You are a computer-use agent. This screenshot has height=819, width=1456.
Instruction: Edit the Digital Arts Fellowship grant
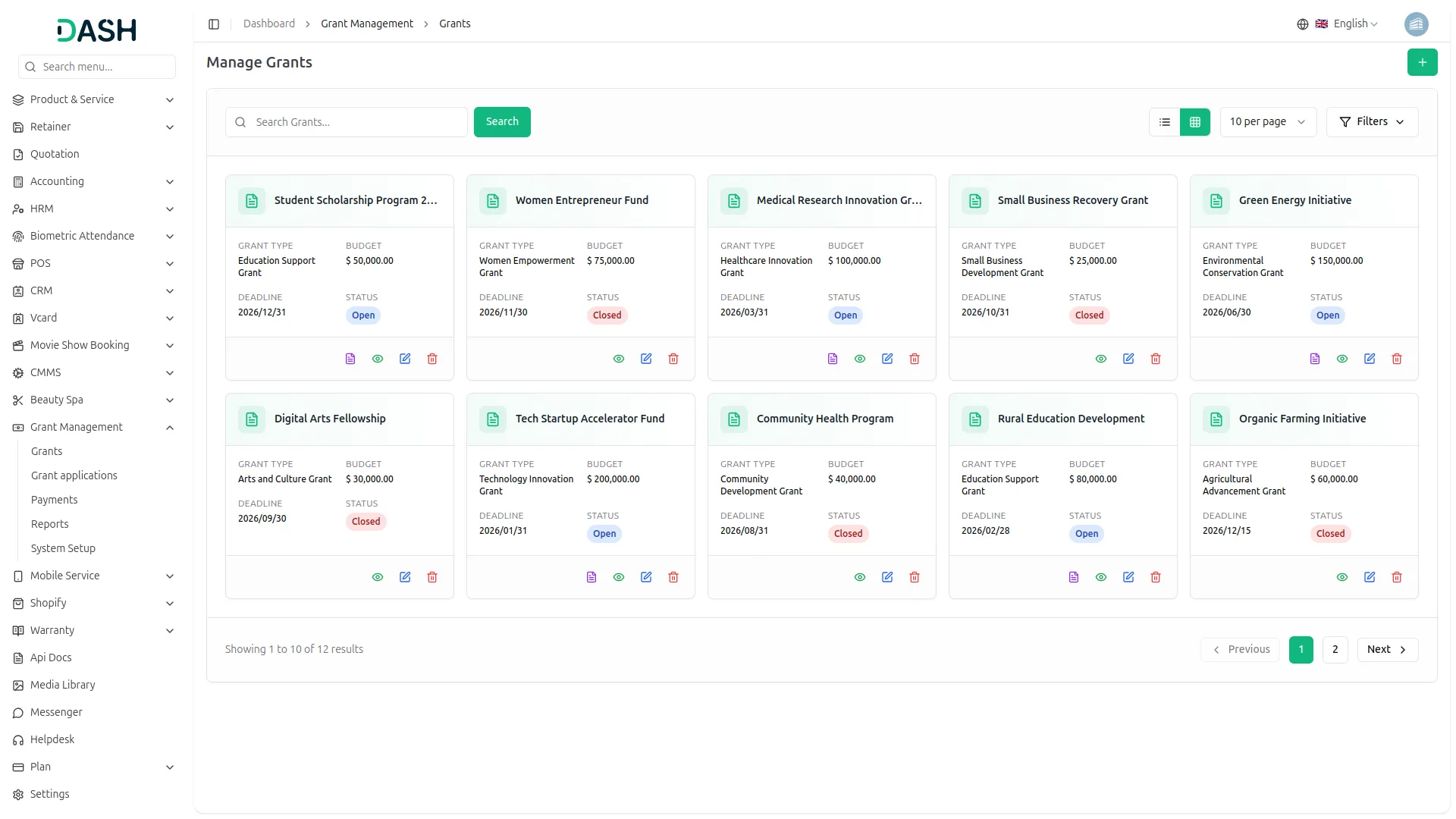point(405,577)
